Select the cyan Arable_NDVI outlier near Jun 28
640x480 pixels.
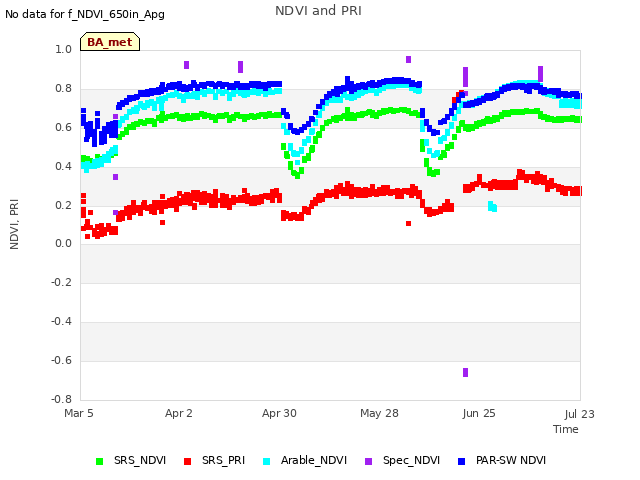[493, 207]
